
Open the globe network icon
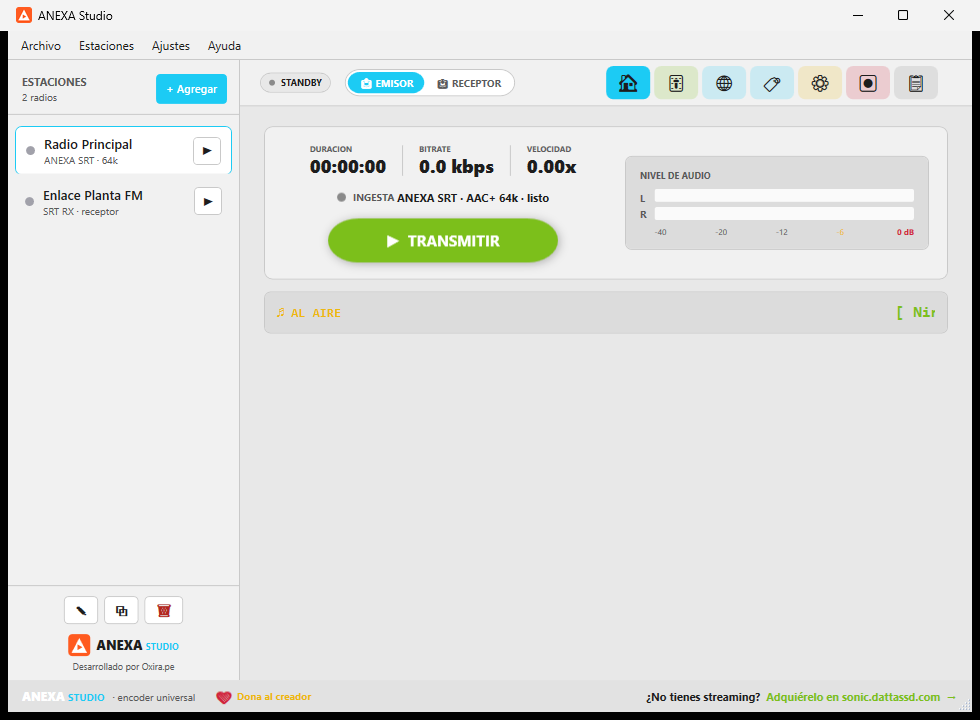pos(724,83)
